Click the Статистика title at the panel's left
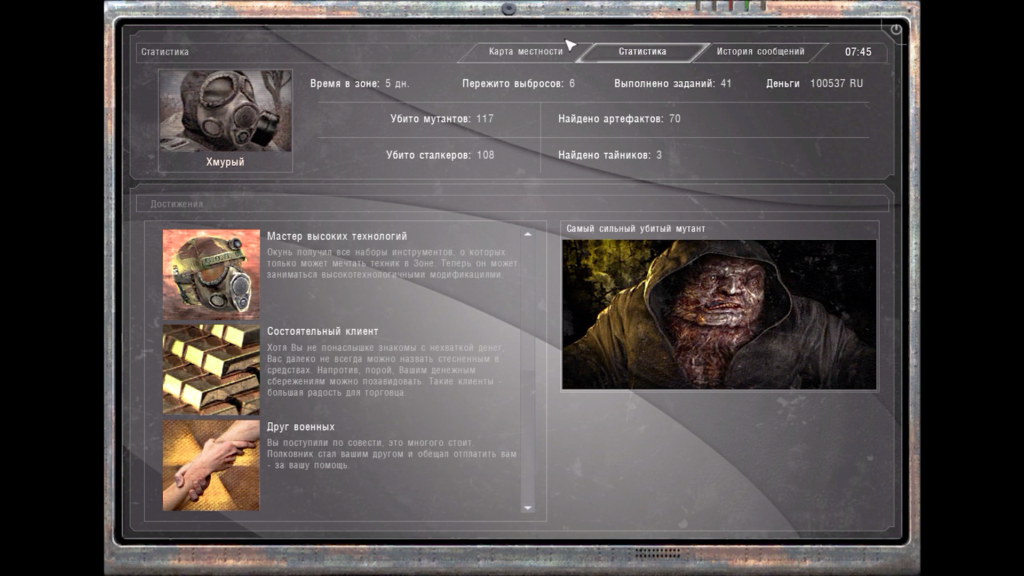The height and width of the screenshot is (576, 1024). [x=165, y=52]
